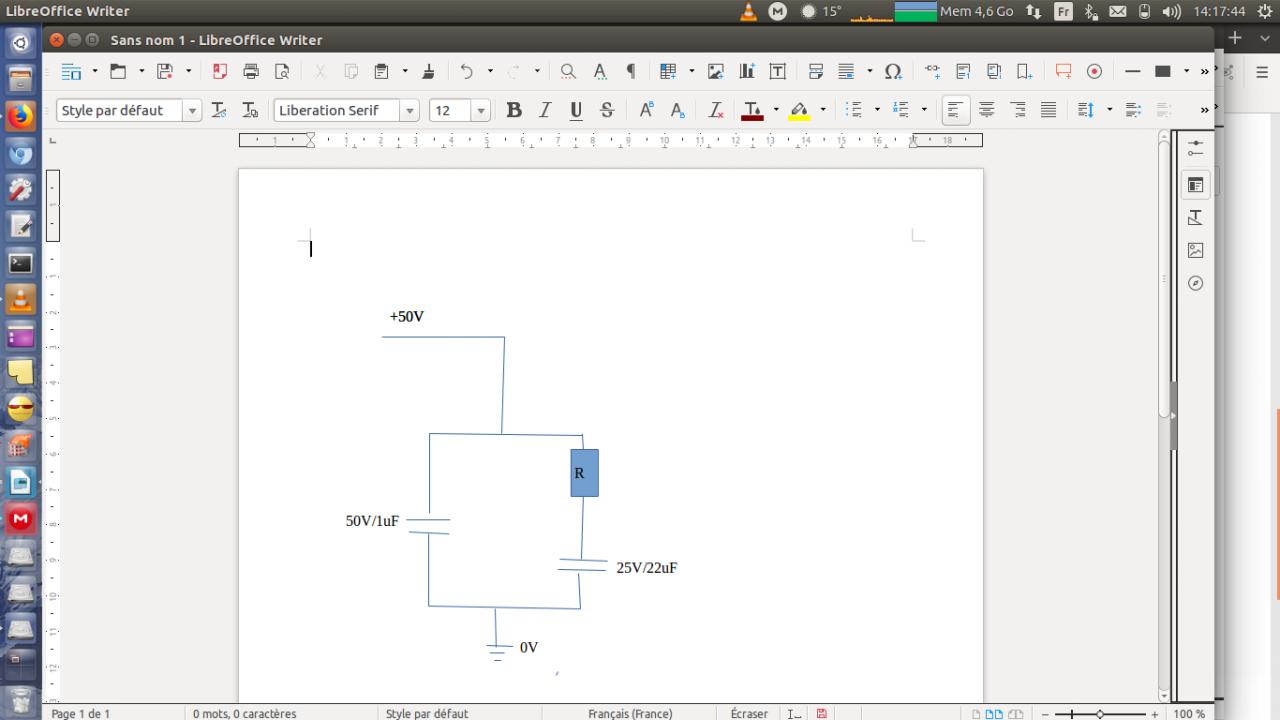The width and height of the screenshot is (1280, 720).
Task: Insert a footnote
Action: 963,71
